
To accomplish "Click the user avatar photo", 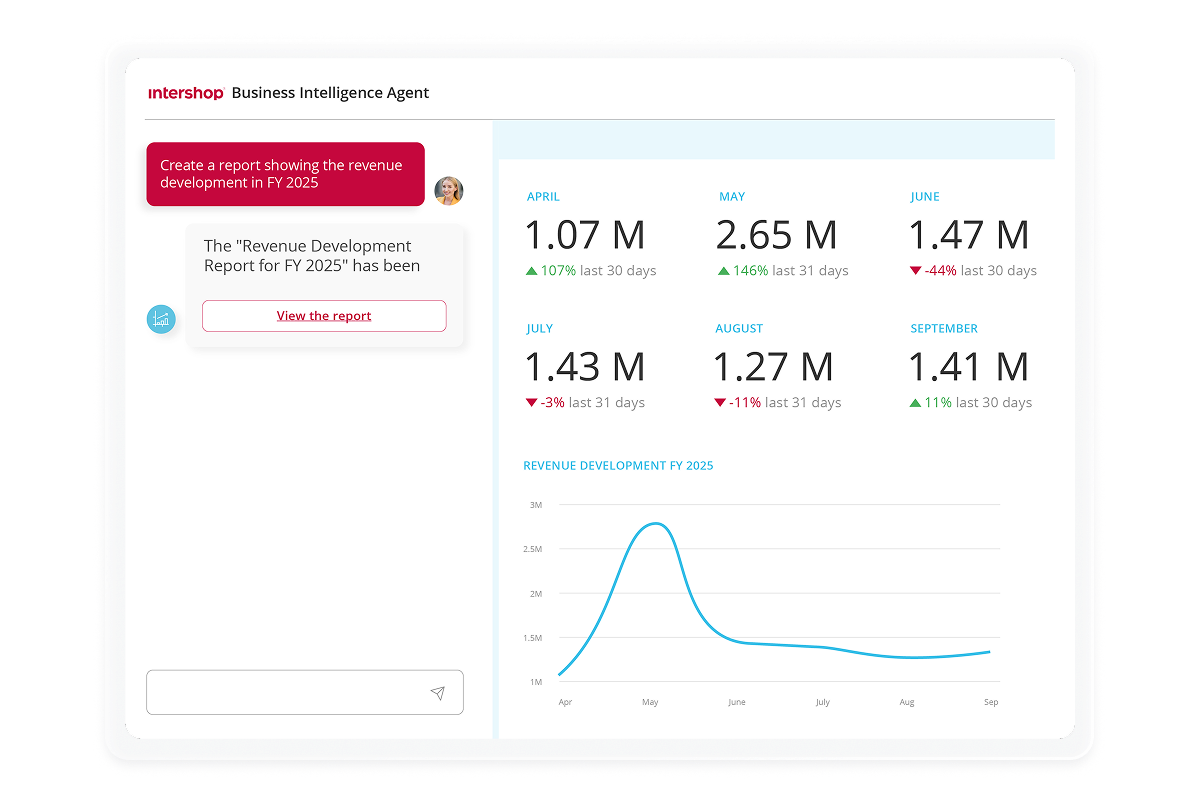I will pyautogui.click(x=449, y=190).
